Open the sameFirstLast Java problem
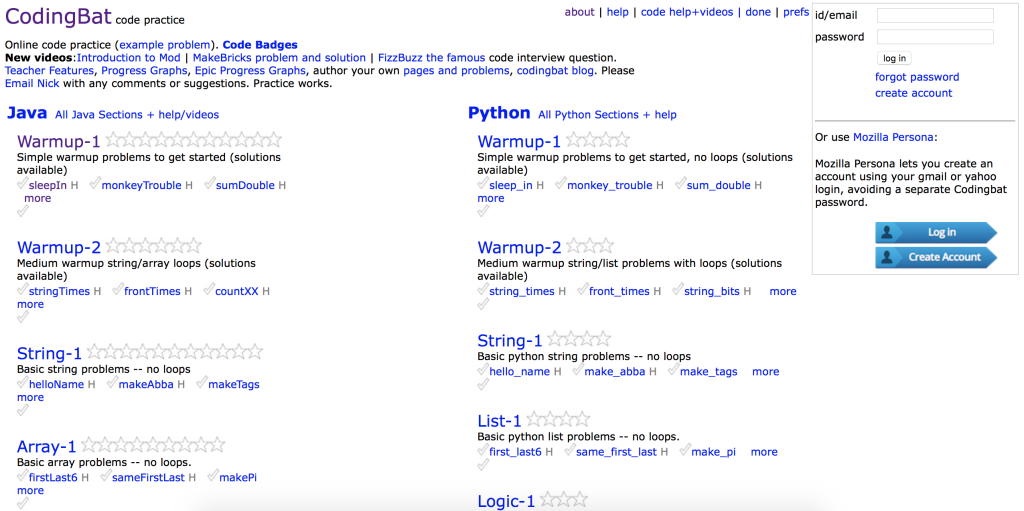This screenshot has height=511, width=1024. [x=148, y=477]
